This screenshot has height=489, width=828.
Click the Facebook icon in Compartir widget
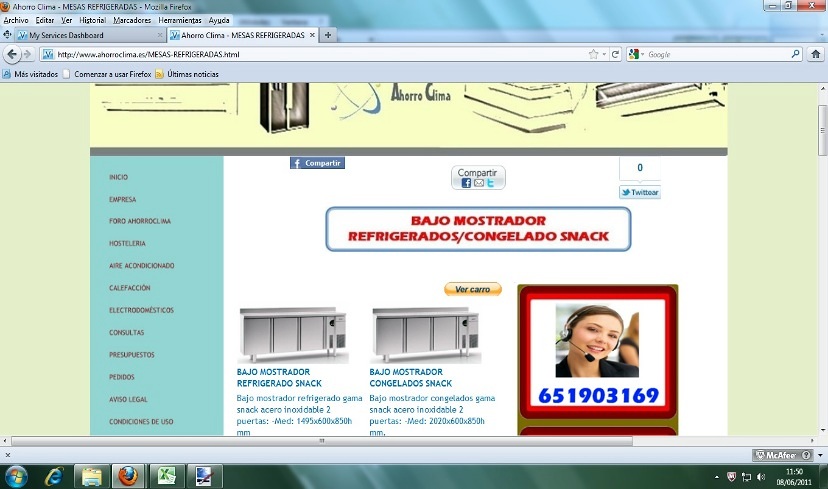coord(467,183)
